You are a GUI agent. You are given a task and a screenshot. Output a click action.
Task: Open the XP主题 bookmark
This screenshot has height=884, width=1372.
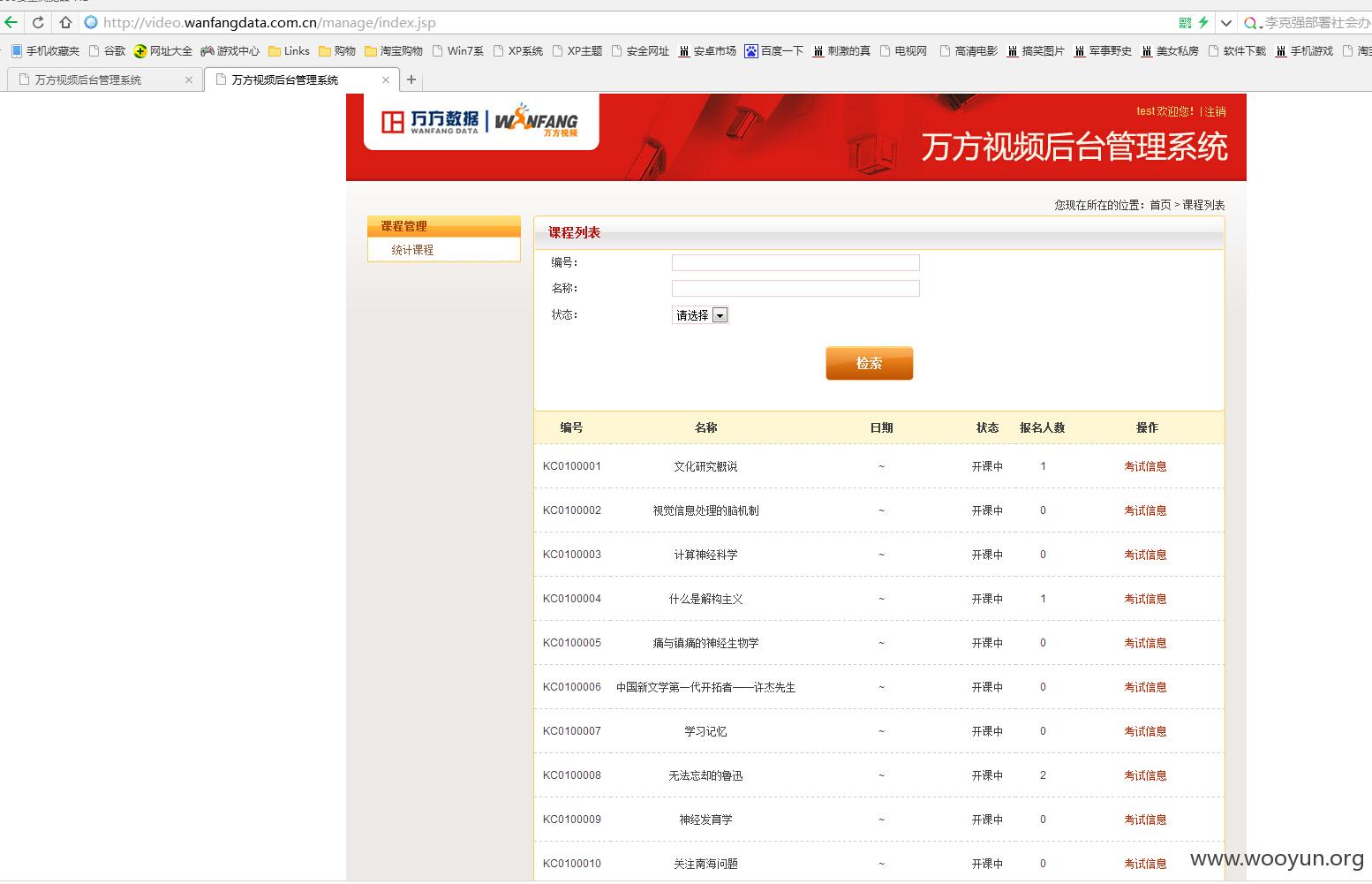pyautogui.click(x=577, y=51)
